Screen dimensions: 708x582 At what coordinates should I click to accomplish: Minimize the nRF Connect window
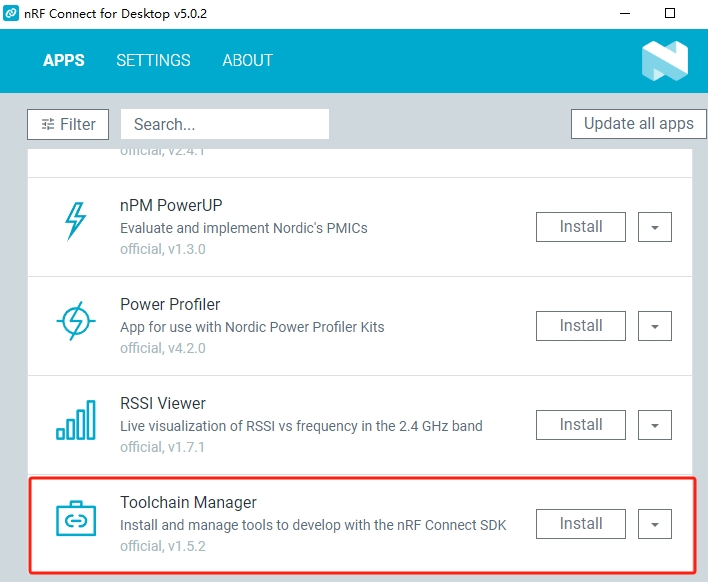click(x=625, y=13)
